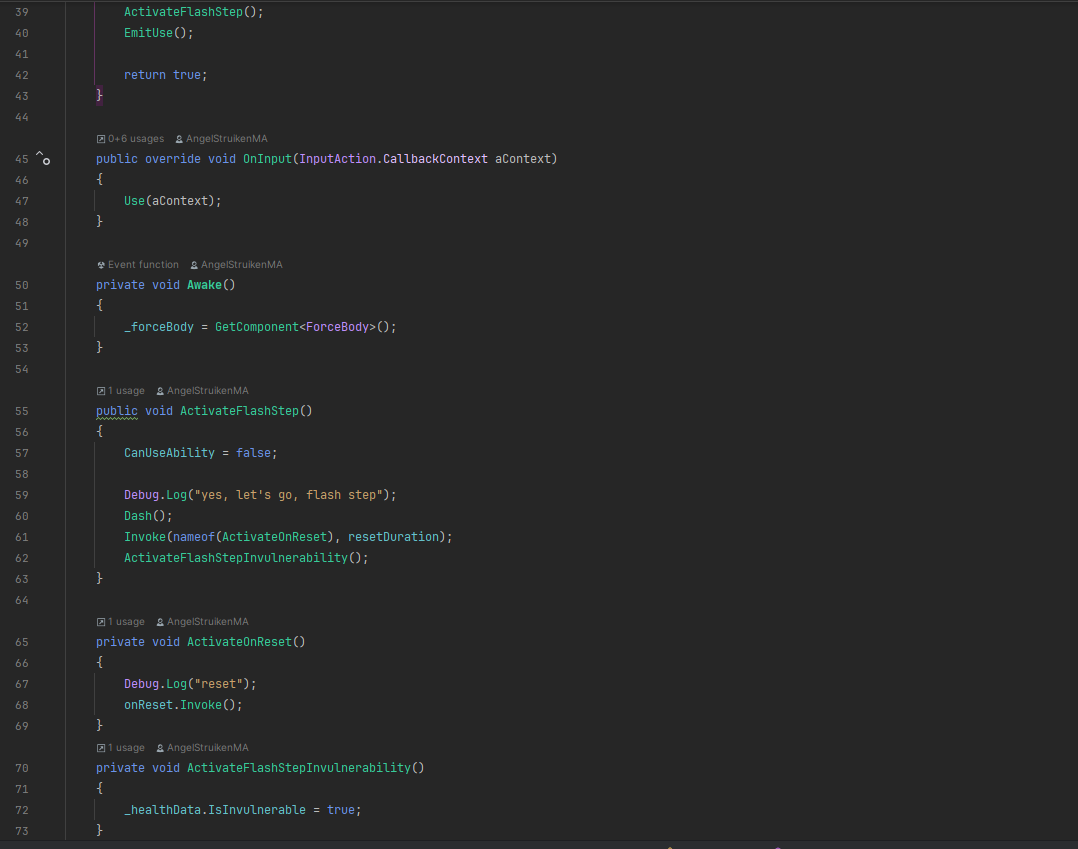Click the ForceBody type in GetComponent

[337, 327]
